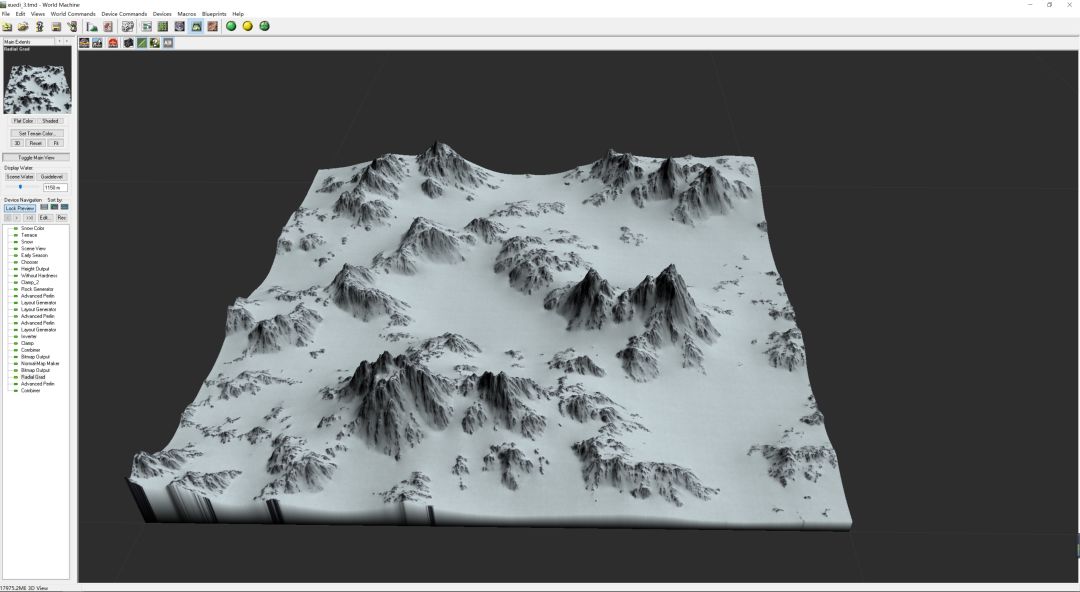The height and width of the screenshot is (592, 1080).
Task: Open the Blueprints menu
Action: coord(215,14)
